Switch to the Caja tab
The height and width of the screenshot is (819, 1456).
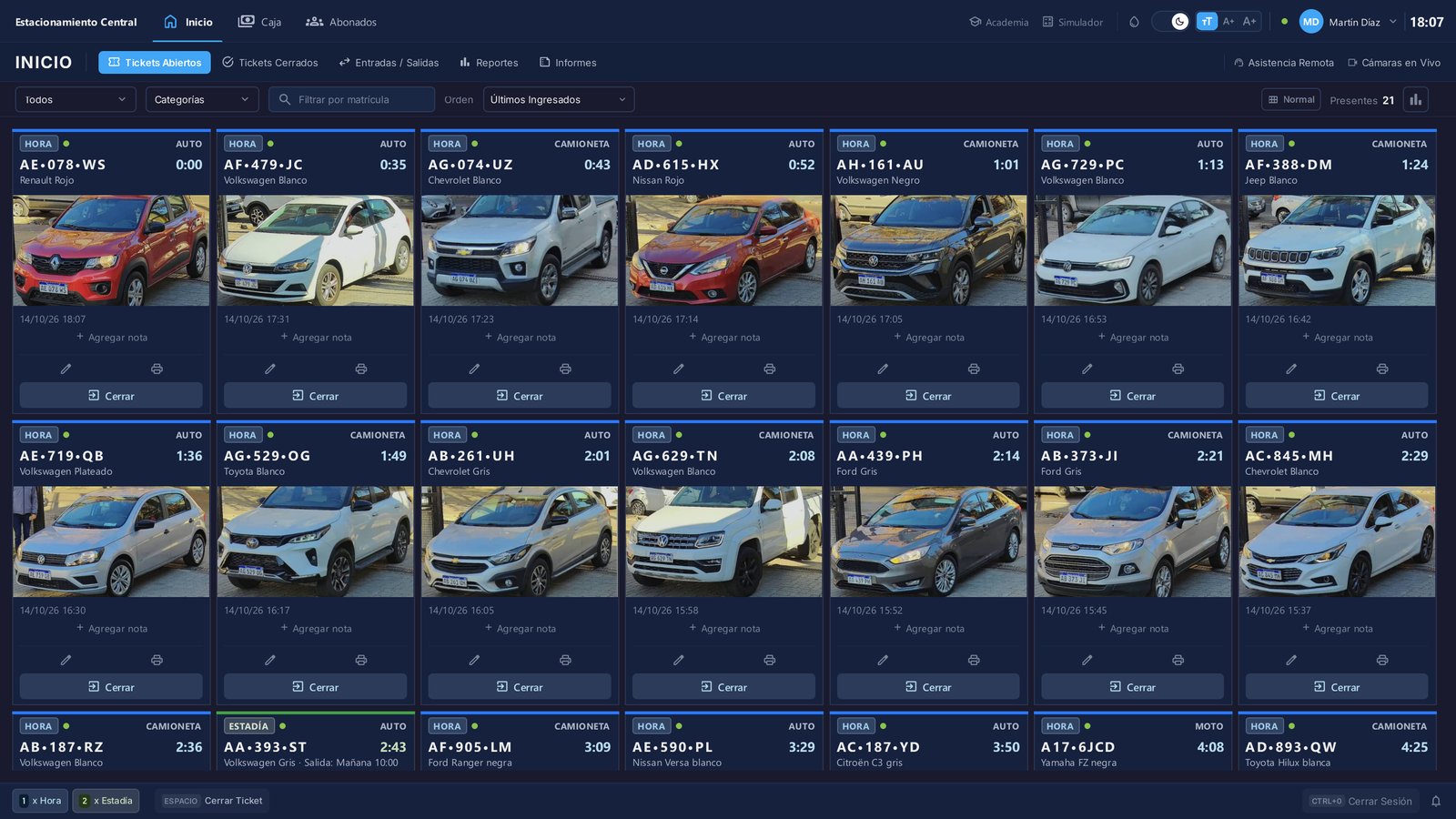pyautogui.click(x=259, y=22)
